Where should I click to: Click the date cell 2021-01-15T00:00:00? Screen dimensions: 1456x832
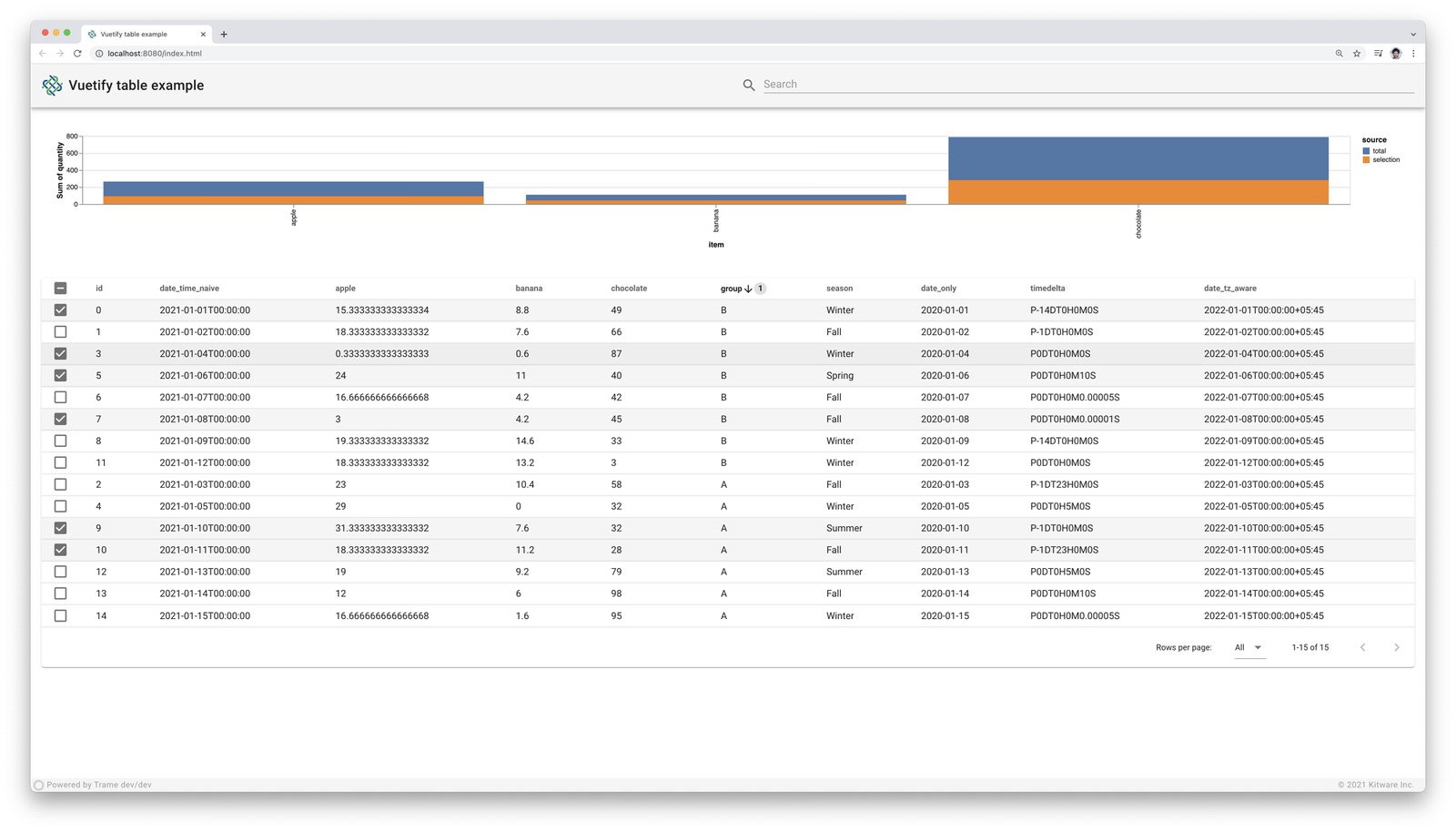click(205, 616)
